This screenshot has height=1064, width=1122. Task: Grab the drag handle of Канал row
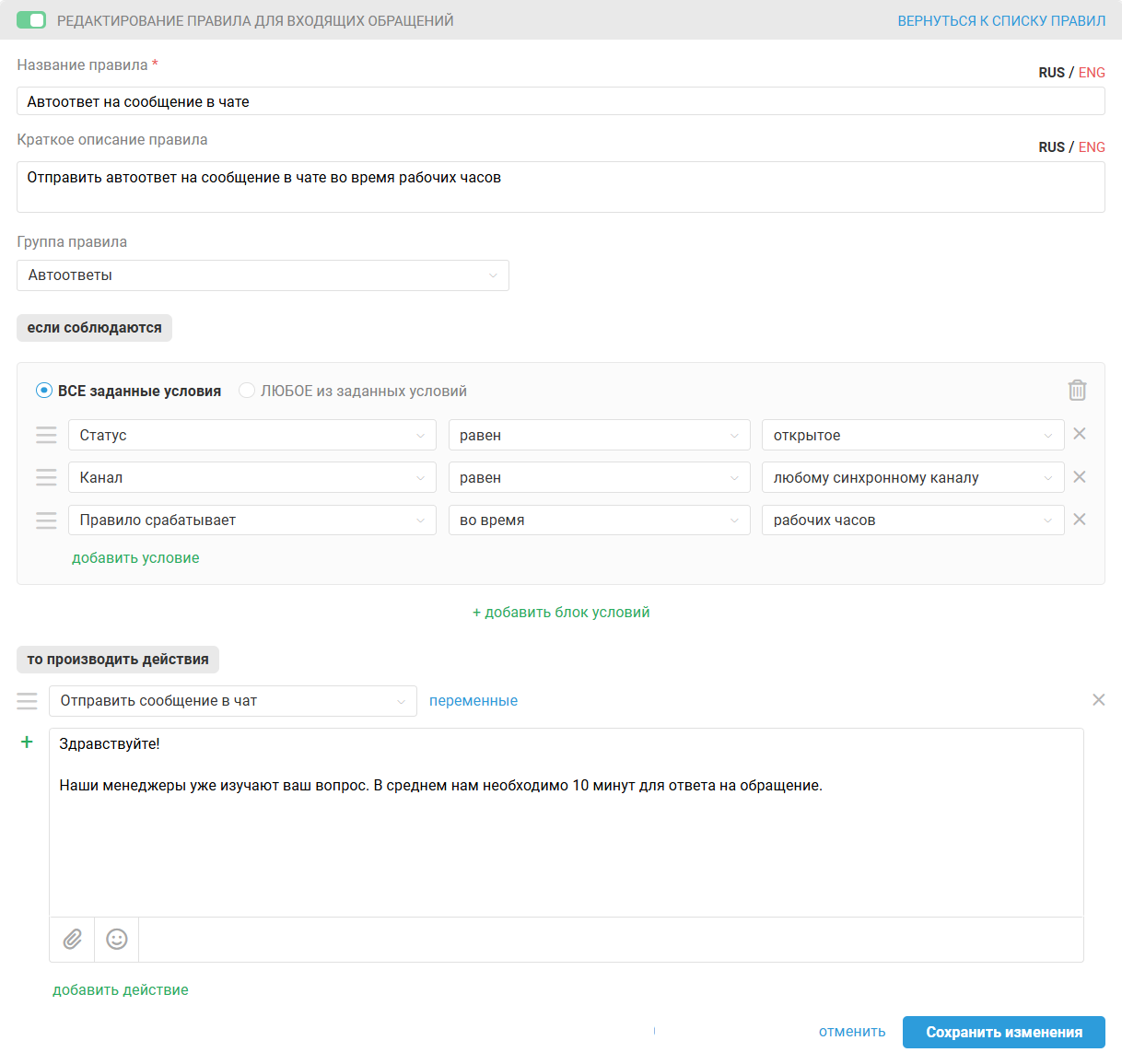pos(46,477)
